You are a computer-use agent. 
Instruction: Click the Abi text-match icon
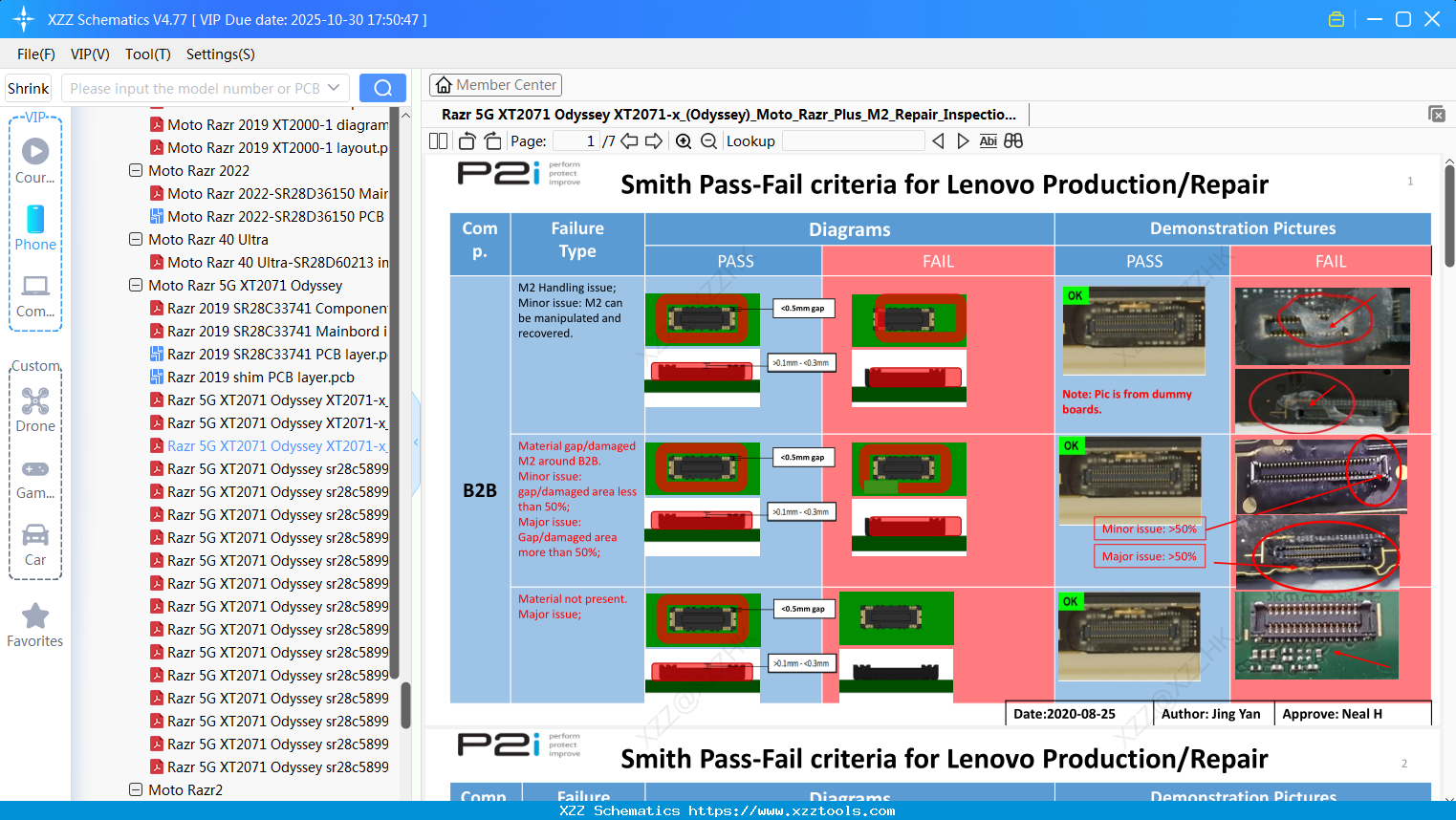989,141
